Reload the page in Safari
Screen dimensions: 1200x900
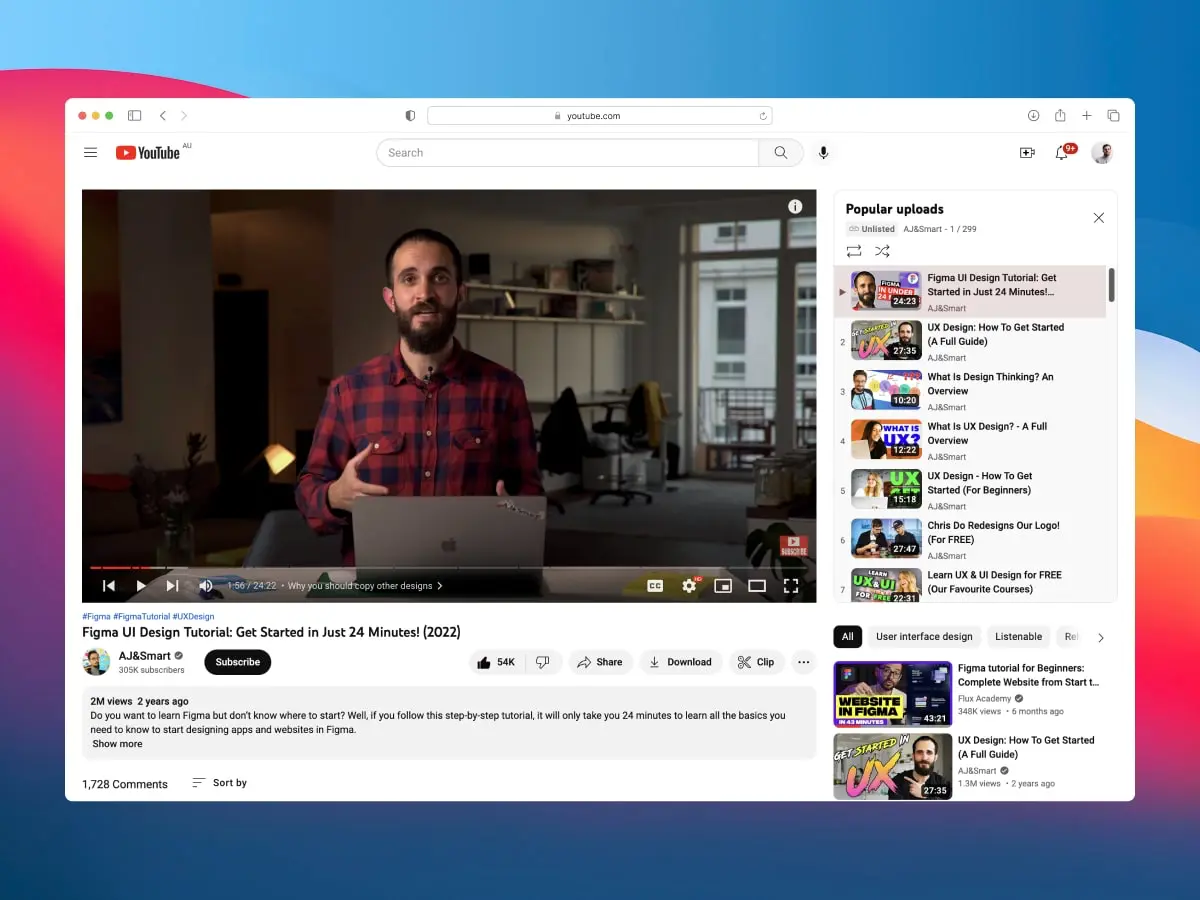pos(763,116)
